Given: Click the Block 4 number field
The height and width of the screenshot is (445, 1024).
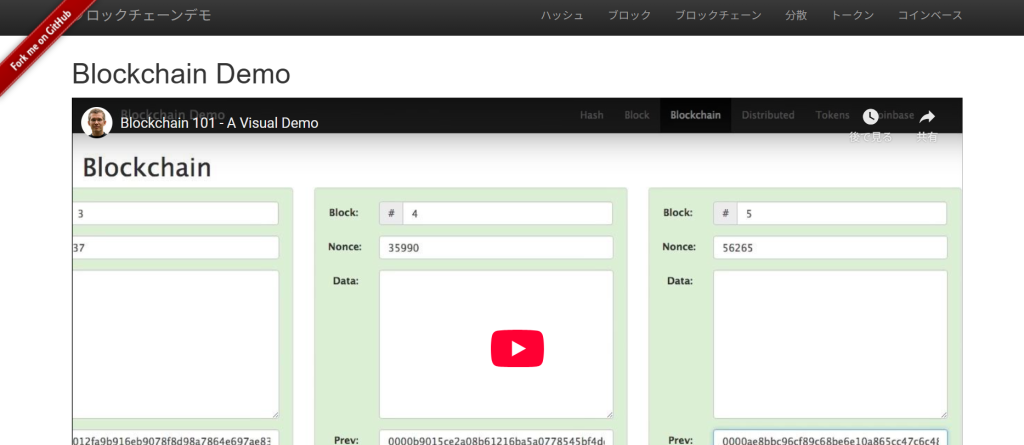Looking at the screenshot, I should pyautogui.click(x=507, y=213).
